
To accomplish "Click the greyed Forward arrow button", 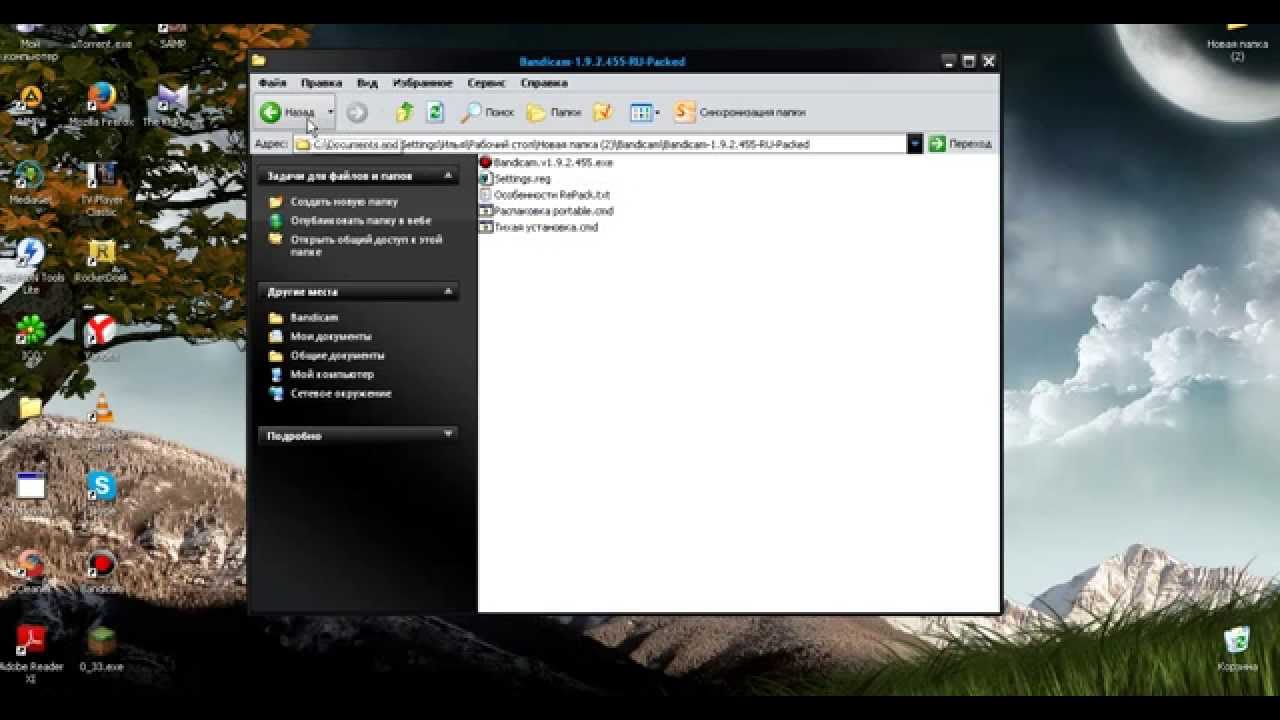I will pyautogui.click(x=357, y=113).
